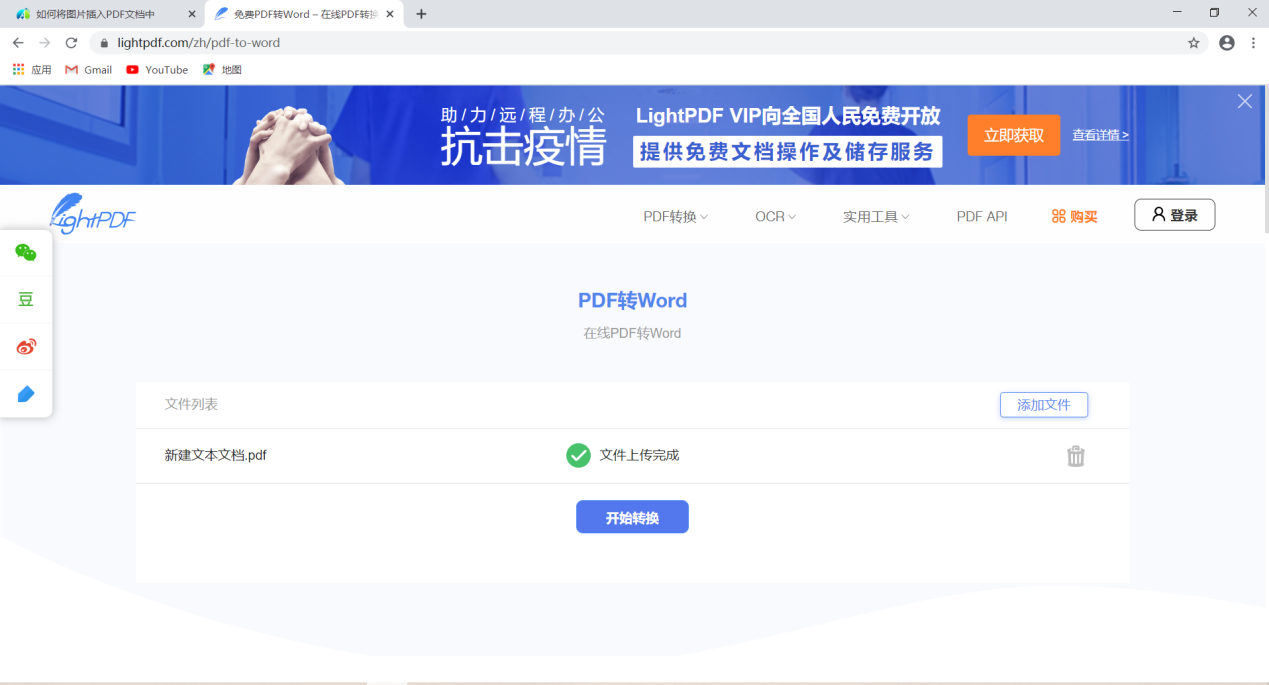Image resolution: width=1269 pixels, height=685 pixels.
Task: Click the PDF转Word page heading
Action: pos(632,300)
